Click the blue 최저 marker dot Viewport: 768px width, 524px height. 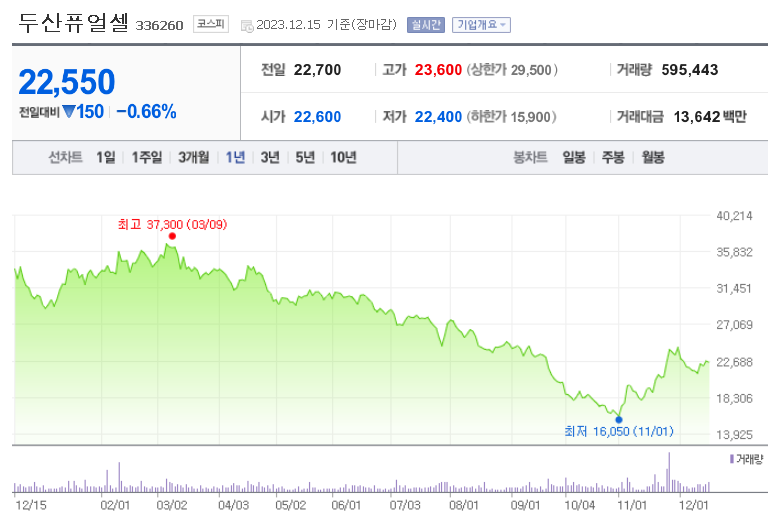(x=619, y=420)
